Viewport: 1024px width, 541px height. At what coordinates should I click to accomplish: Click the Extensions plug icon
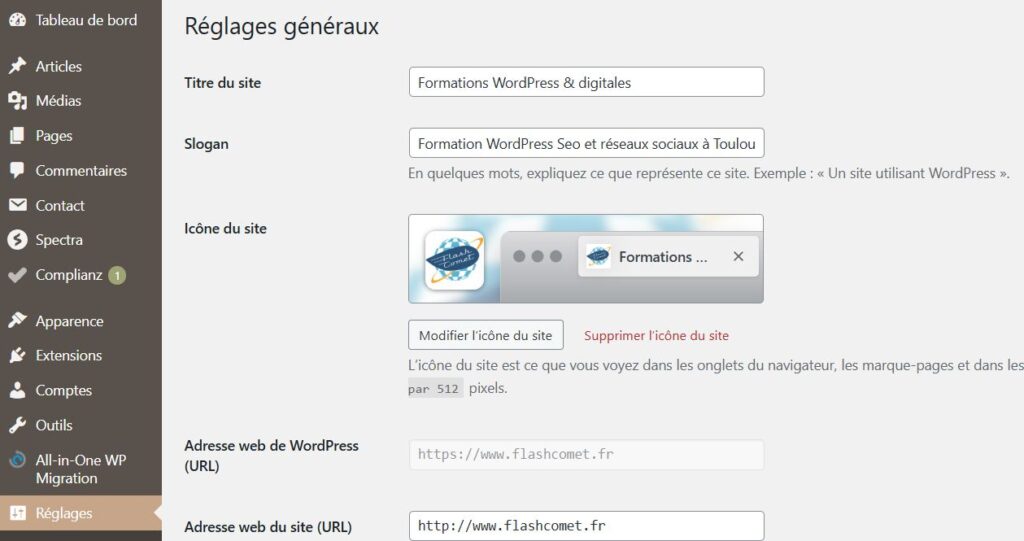pyautogui.click(x=17, y=356)
